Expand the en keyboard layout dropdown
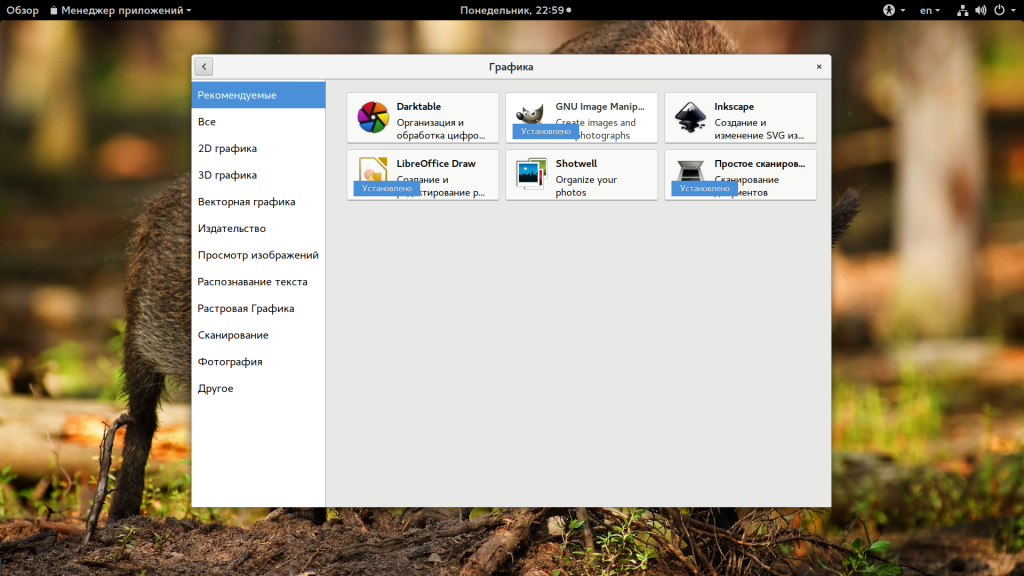The width and height of the screenshot is (1024, 576). coord(930,10)
